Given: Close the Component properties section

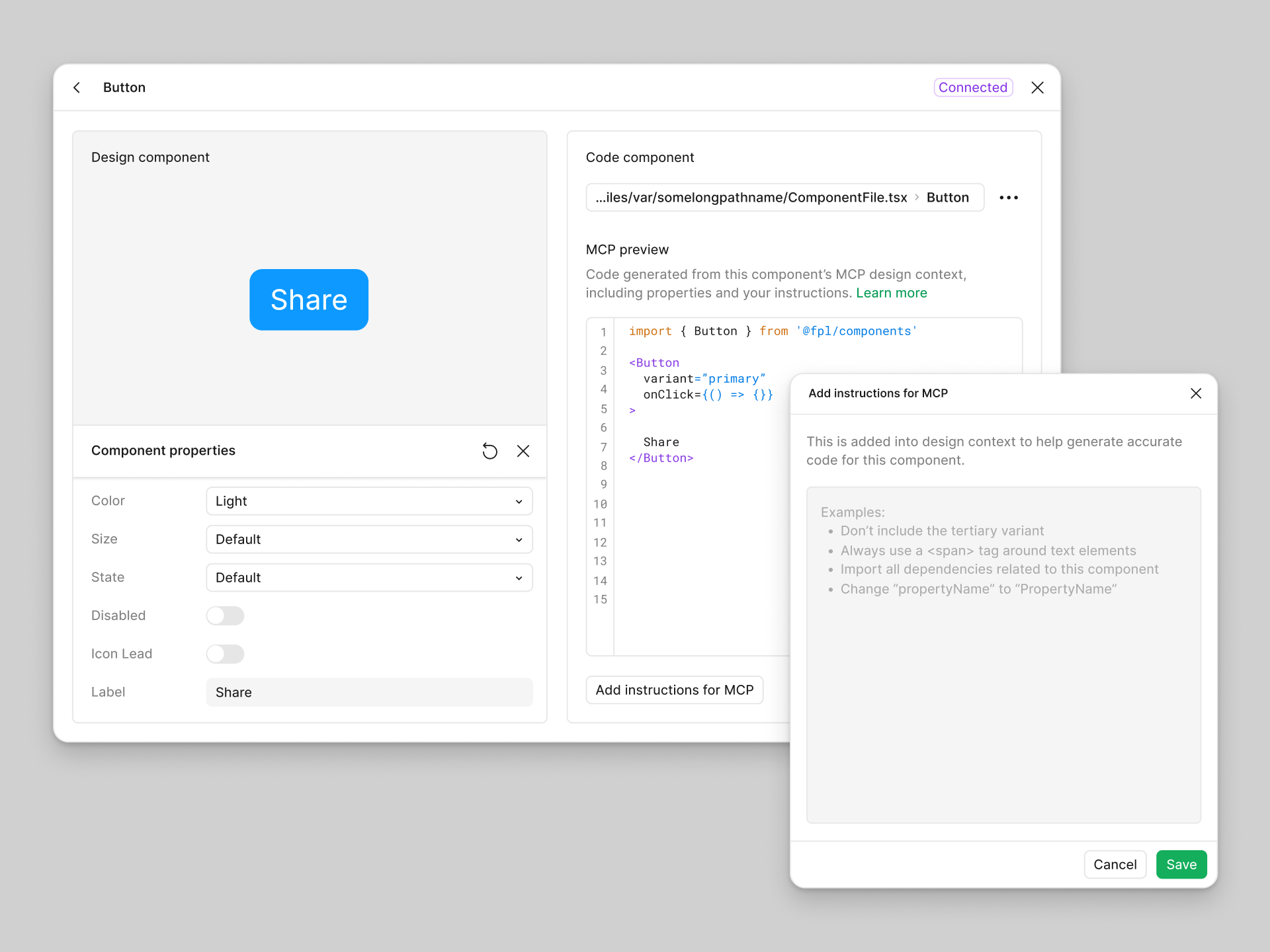Looking at the screenshot, I should click(x=523, y=451).
